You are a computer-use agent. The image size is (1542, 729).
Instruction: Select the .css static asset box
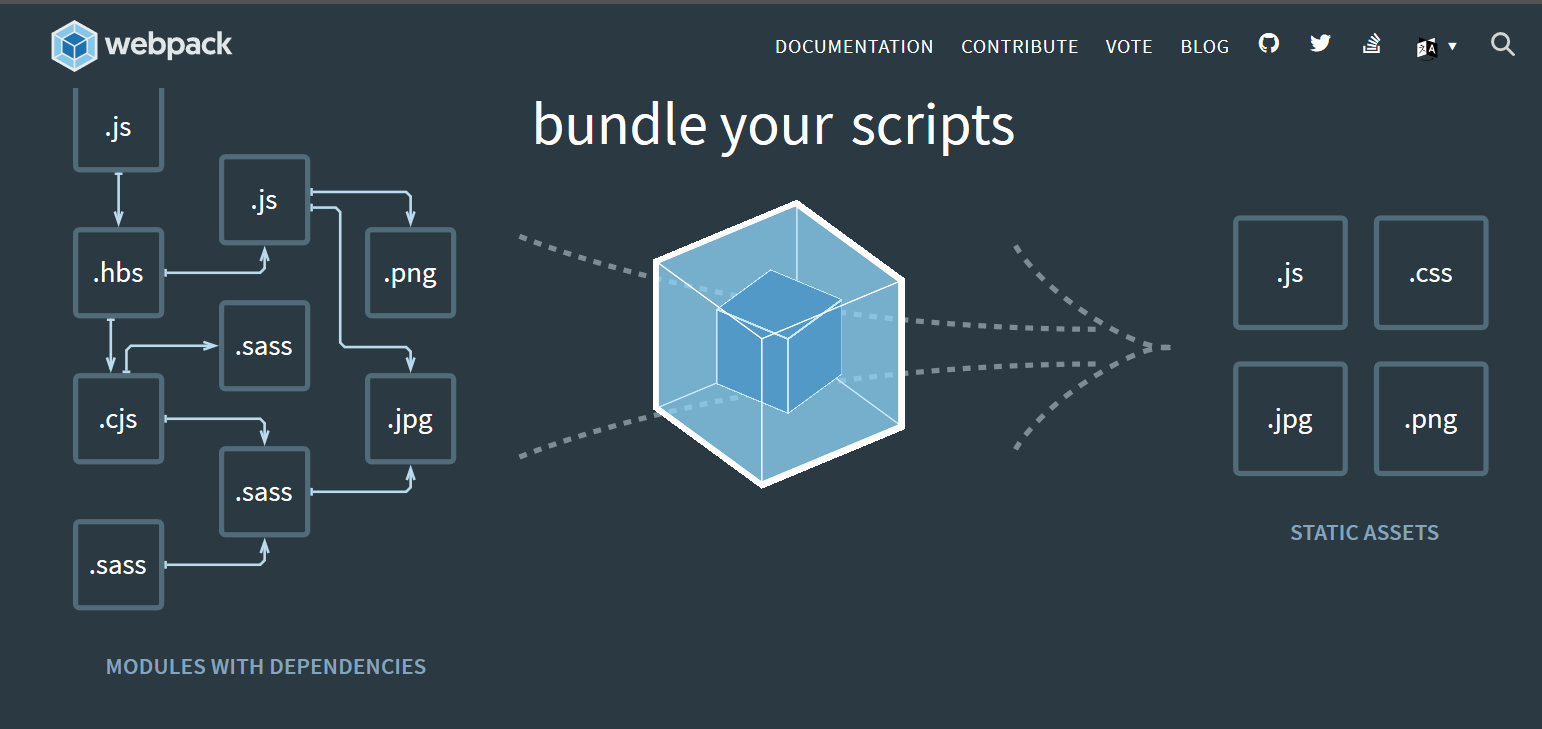(x=1430, y=273)
